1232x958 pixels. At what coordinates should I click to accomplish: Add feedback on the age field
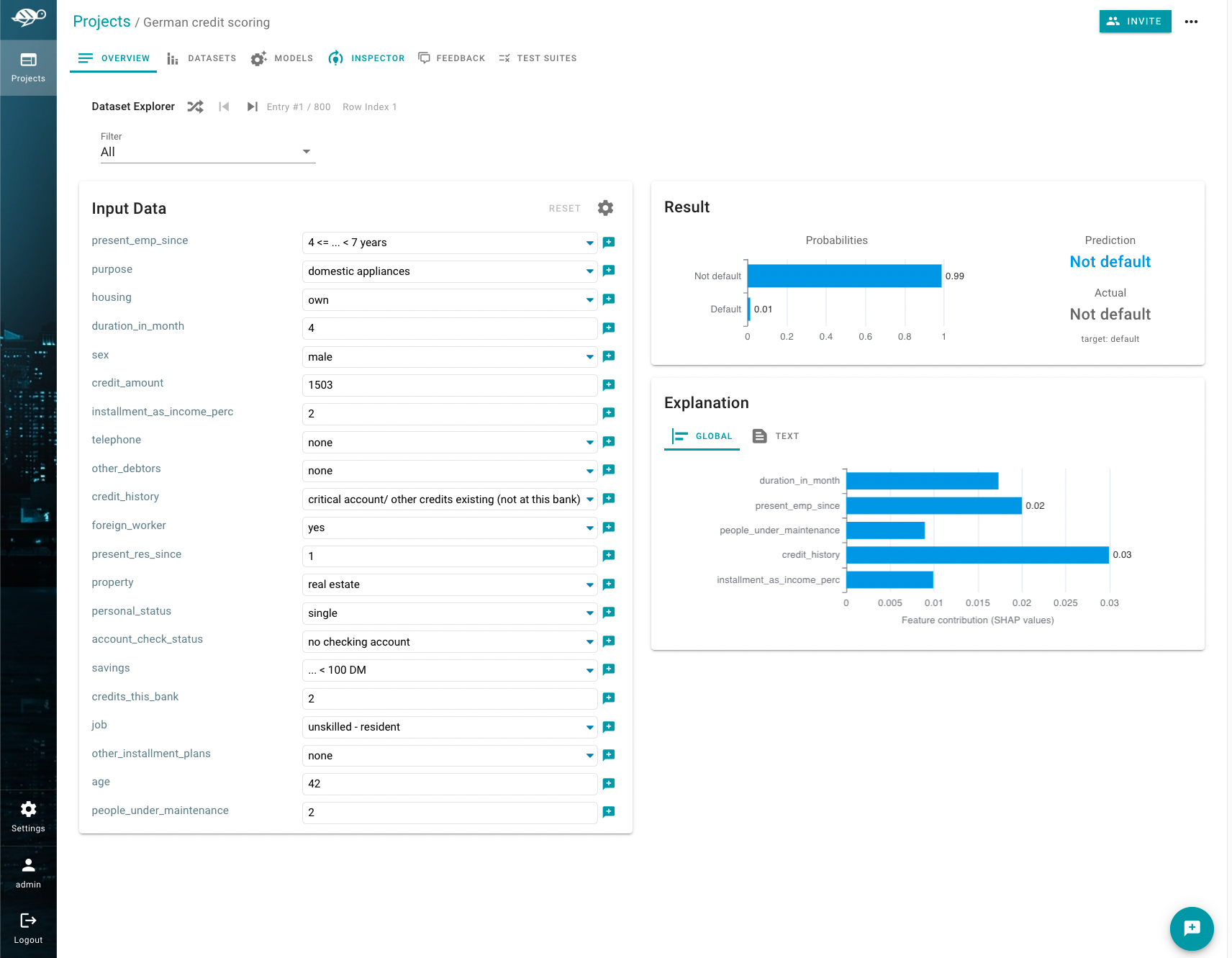(609, 784)
